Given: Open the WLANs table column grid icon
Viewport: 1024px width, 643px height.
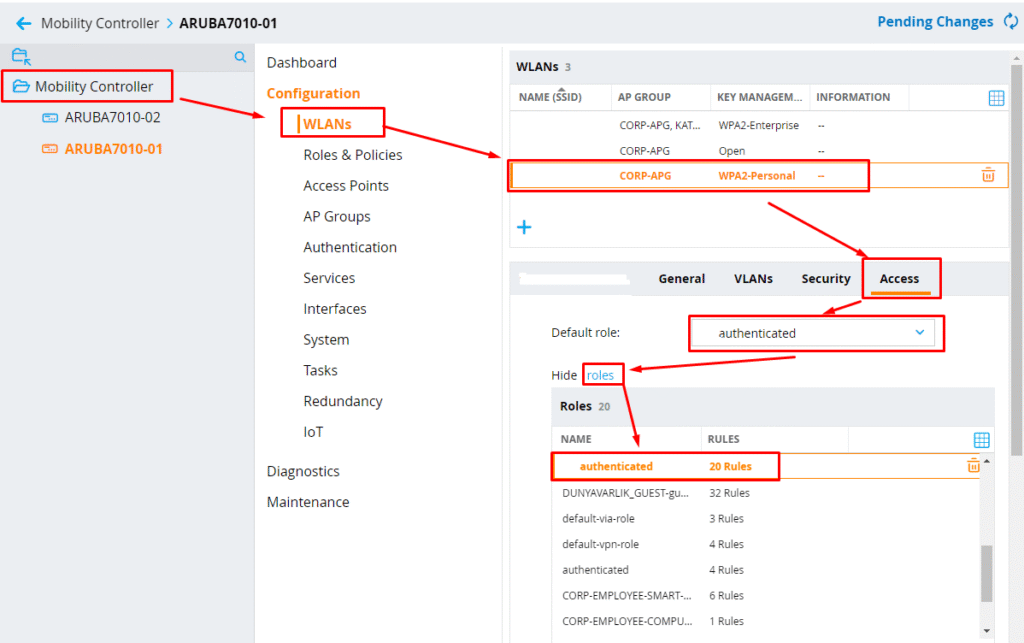Looking at the screenshot, I should pyautogui.click(x=996, y=98).
